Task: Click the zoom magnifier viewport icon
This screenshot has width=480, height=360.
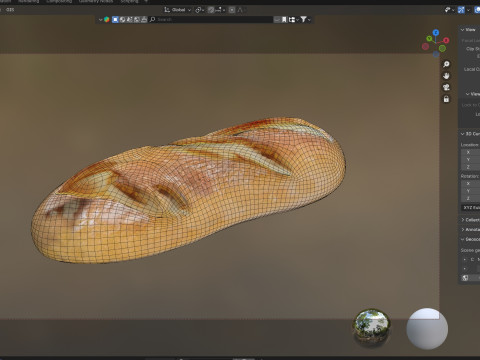Action: [446, 64]
